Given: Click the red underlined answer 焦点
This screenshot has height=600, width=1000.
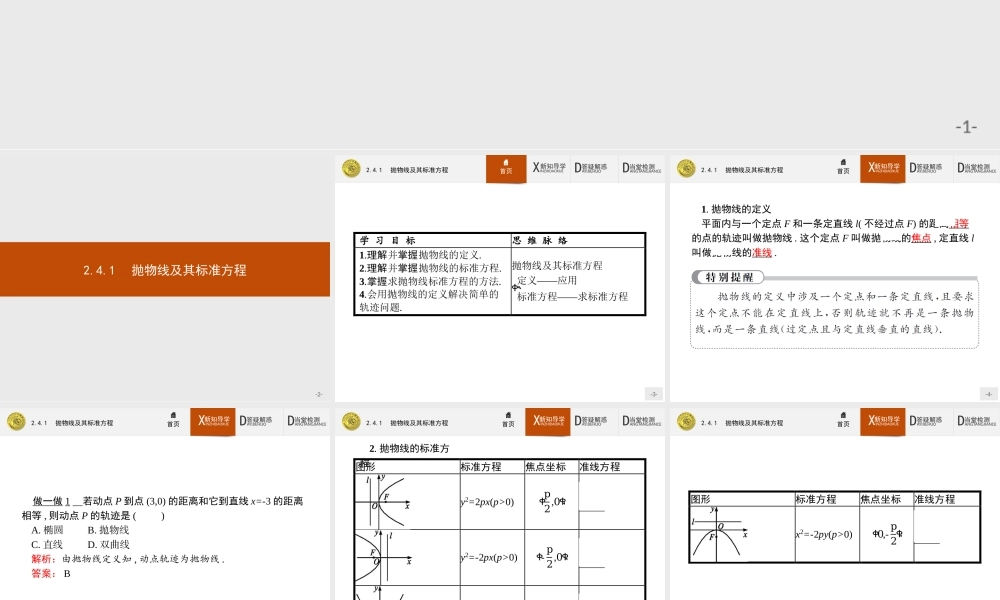Looking at the screenshot, I should point(921,238).
